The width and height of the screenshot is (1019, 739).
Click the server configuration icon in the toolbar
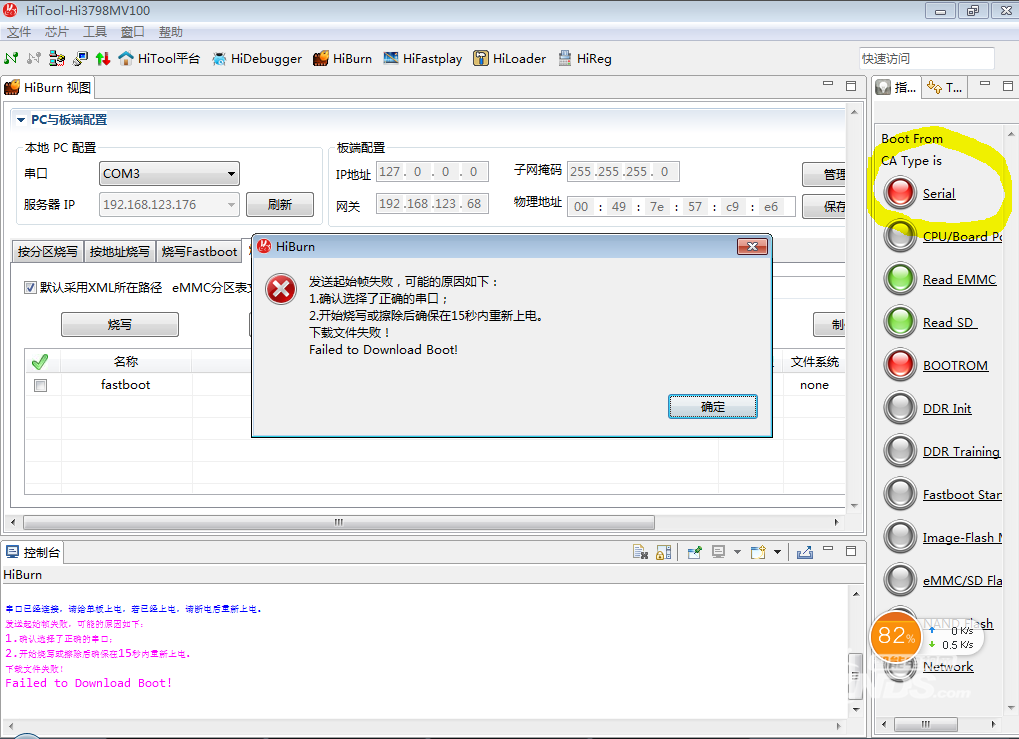pos(57,58)
